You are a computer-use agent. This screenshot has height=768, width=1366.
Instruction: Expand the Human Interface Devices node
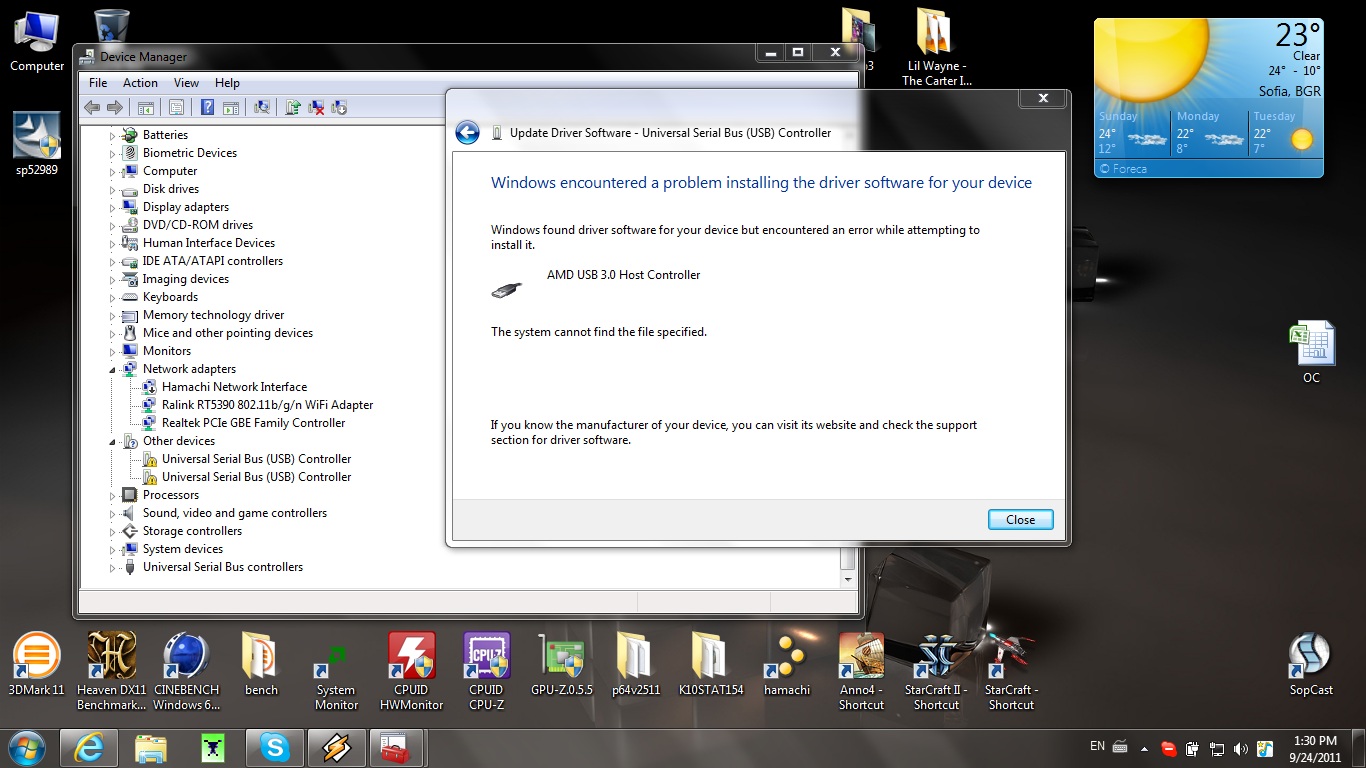[x=113, y=243]
